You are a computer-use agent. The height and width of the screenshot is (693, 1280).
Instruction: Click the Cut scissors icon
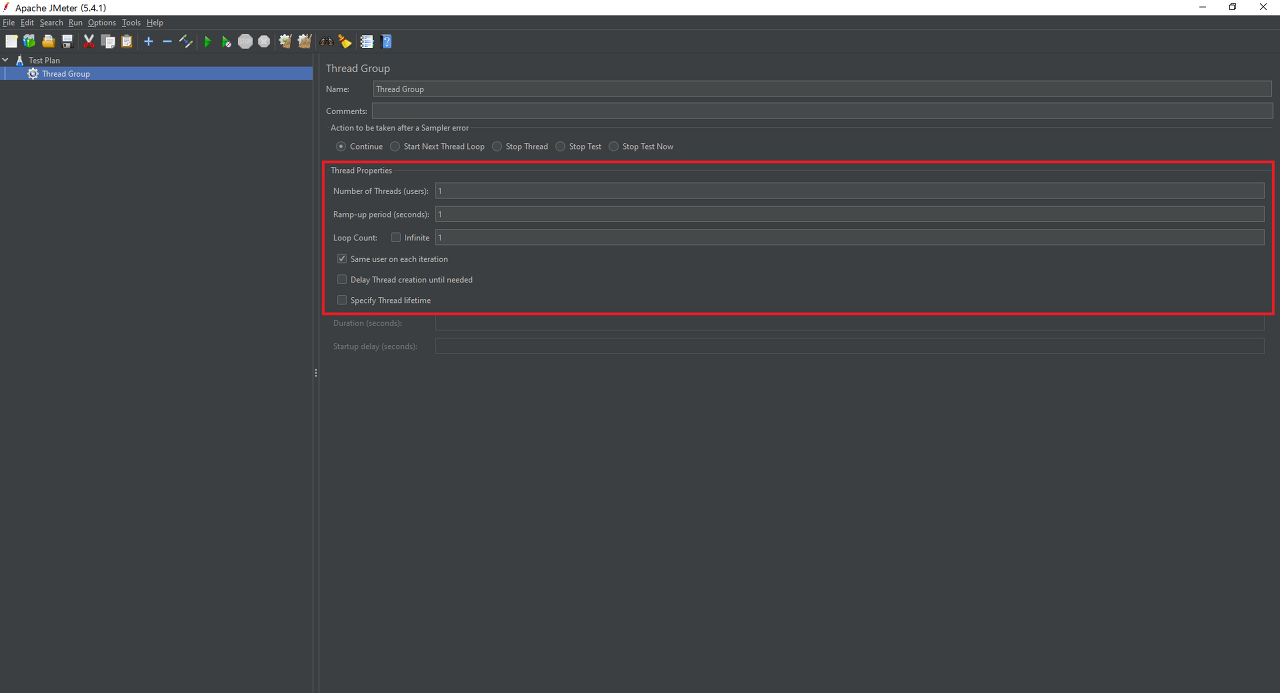pyautogui.click(x=89, y=41)
